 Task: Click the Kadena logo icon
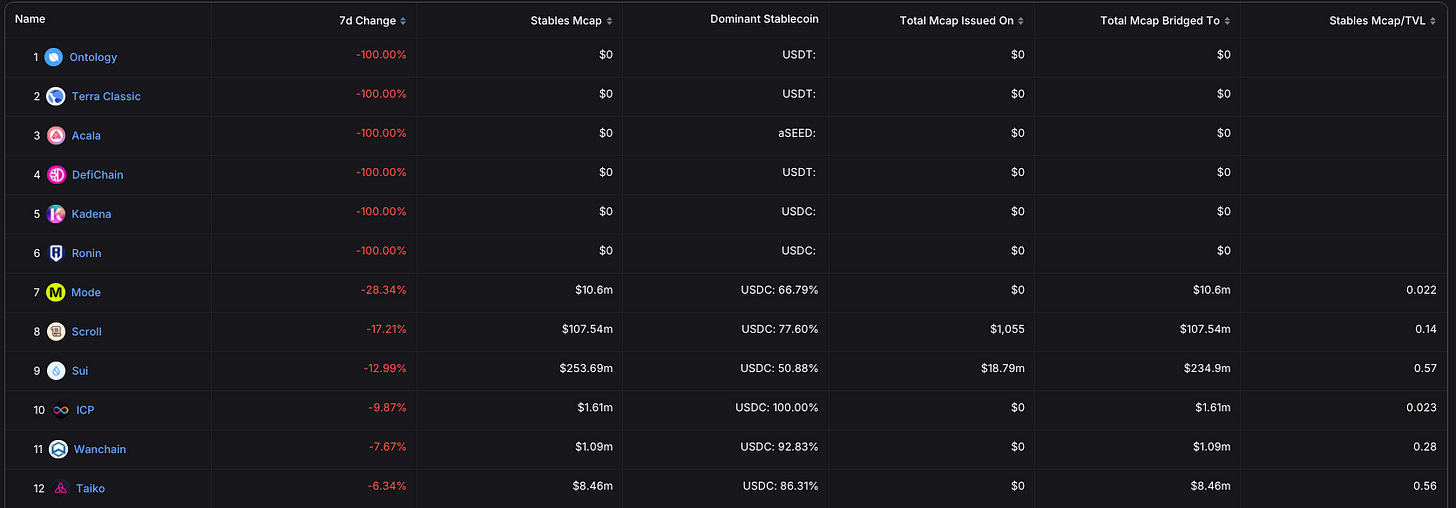click(x=56, y=214)
